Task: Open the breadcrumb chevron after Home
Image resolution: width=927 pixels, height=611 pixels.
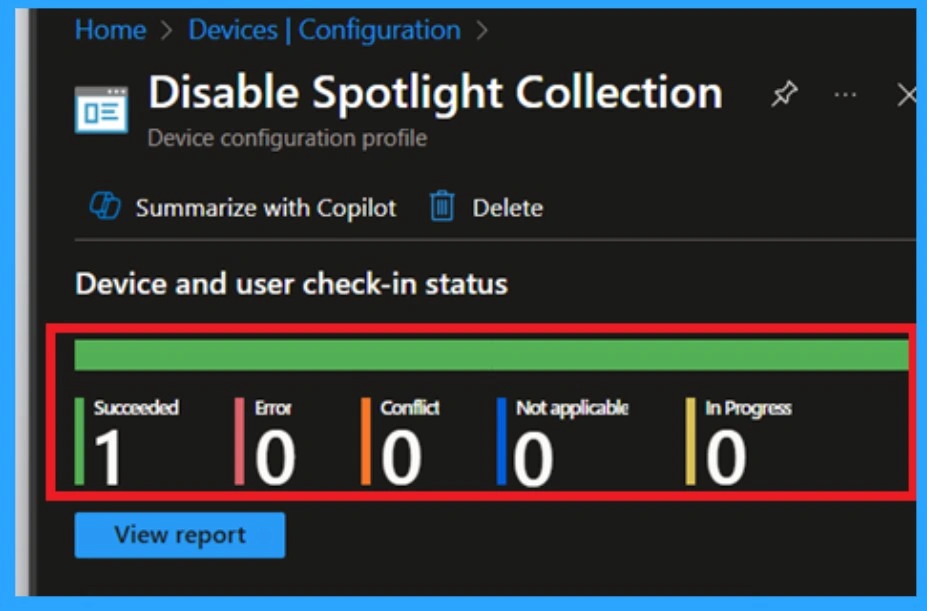Action: pos(164,30)
